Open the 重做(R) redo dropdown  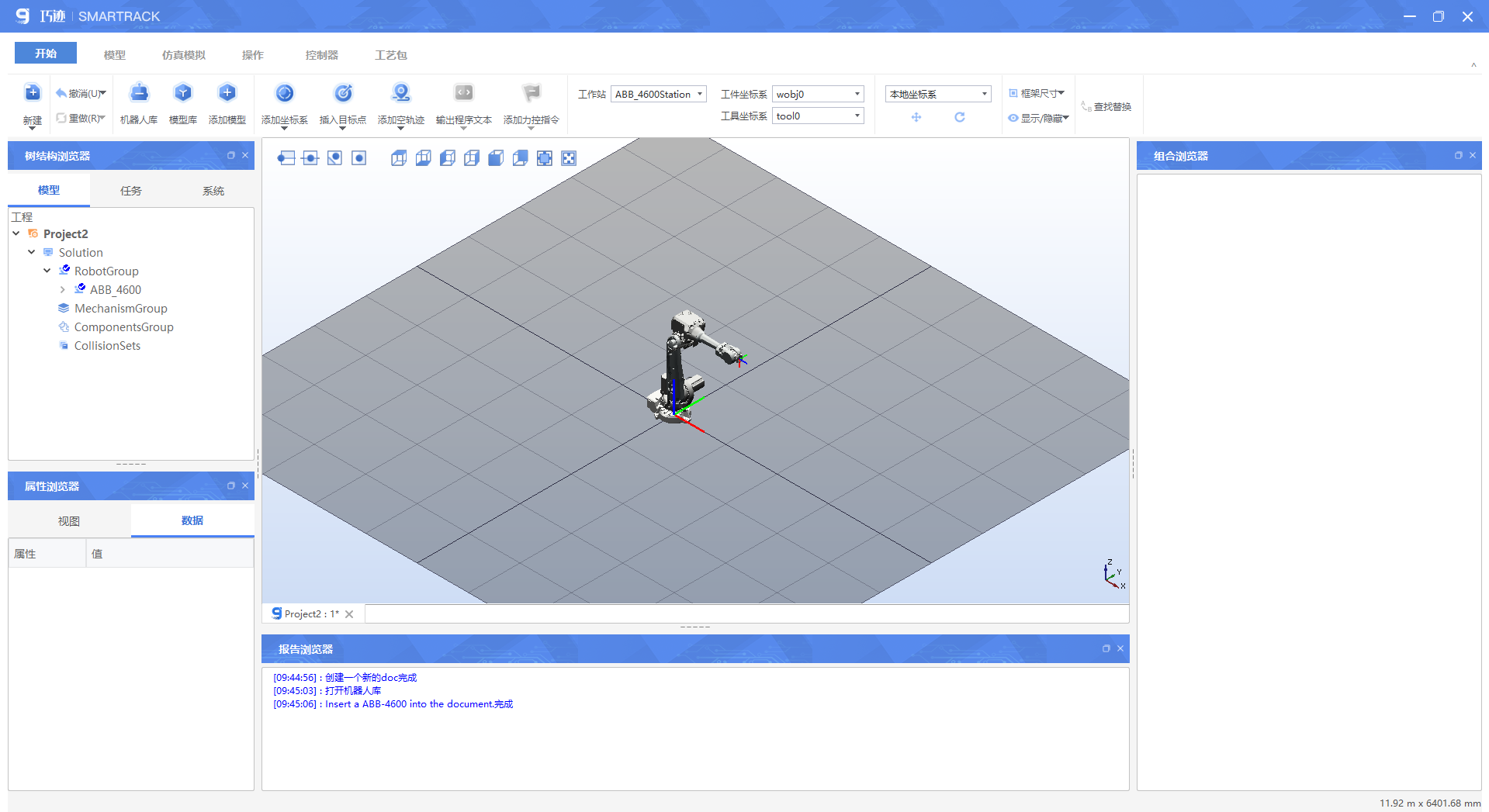coord(102,118)
